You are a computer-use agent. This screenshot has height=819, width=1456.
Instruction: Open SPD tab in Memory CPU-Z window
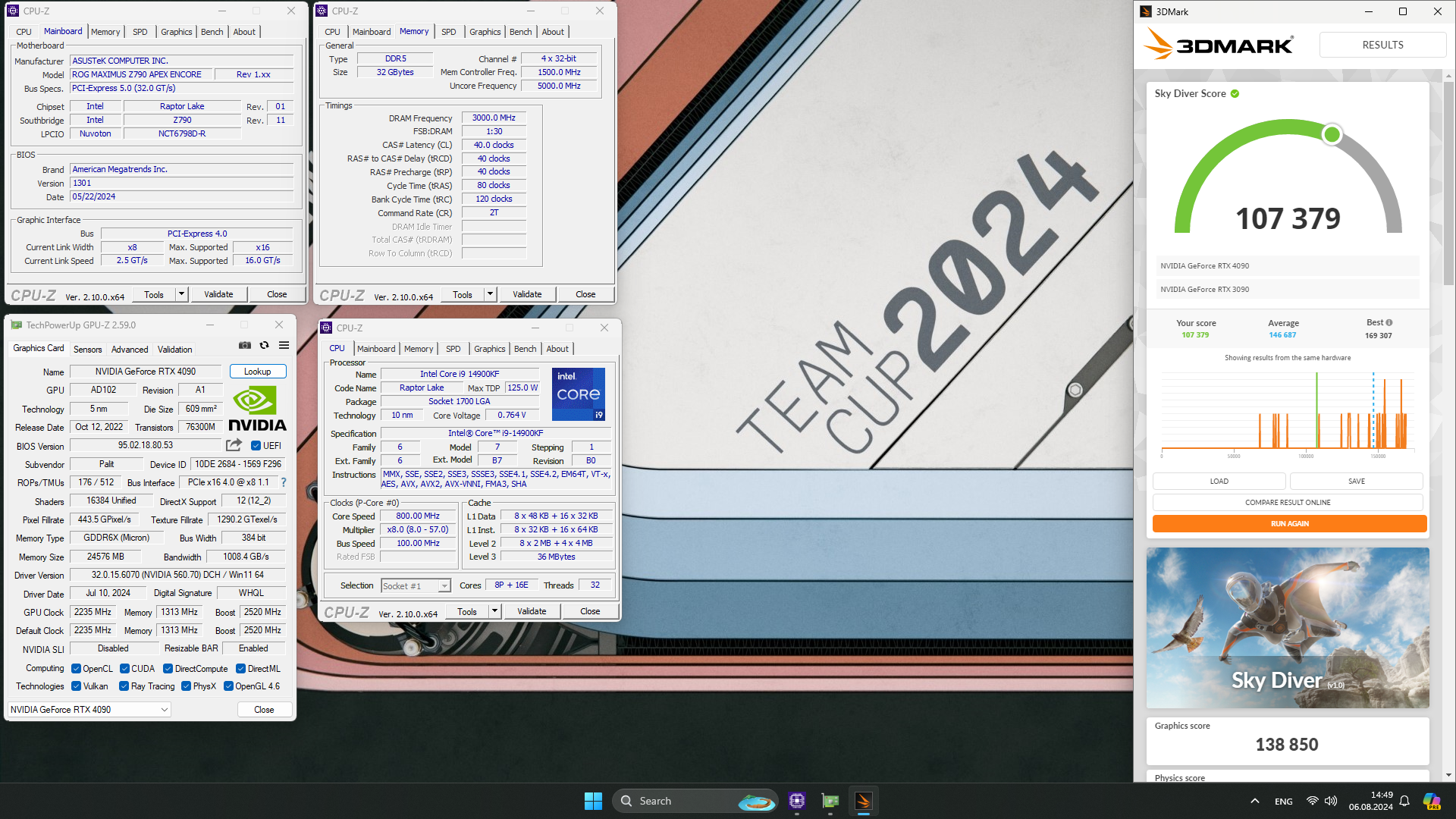[448, 32]
